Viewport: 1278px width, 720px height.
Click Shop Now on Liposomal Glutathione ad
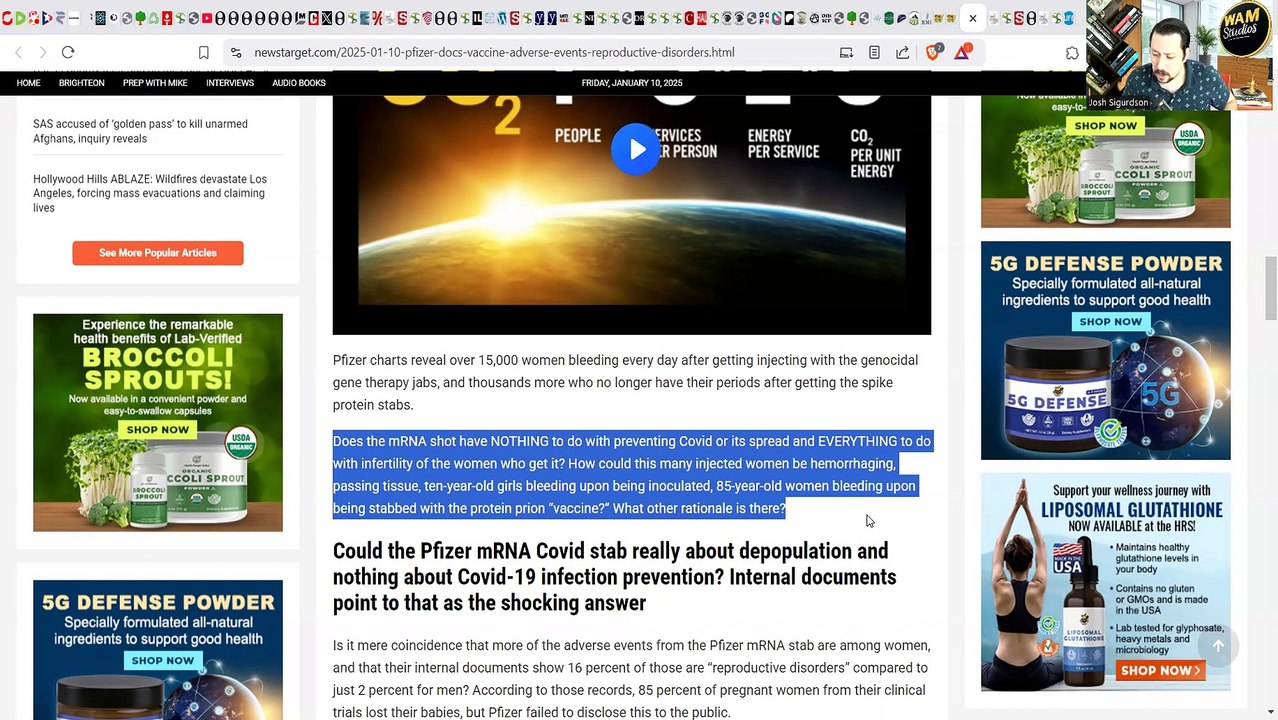coord(1160,670)
